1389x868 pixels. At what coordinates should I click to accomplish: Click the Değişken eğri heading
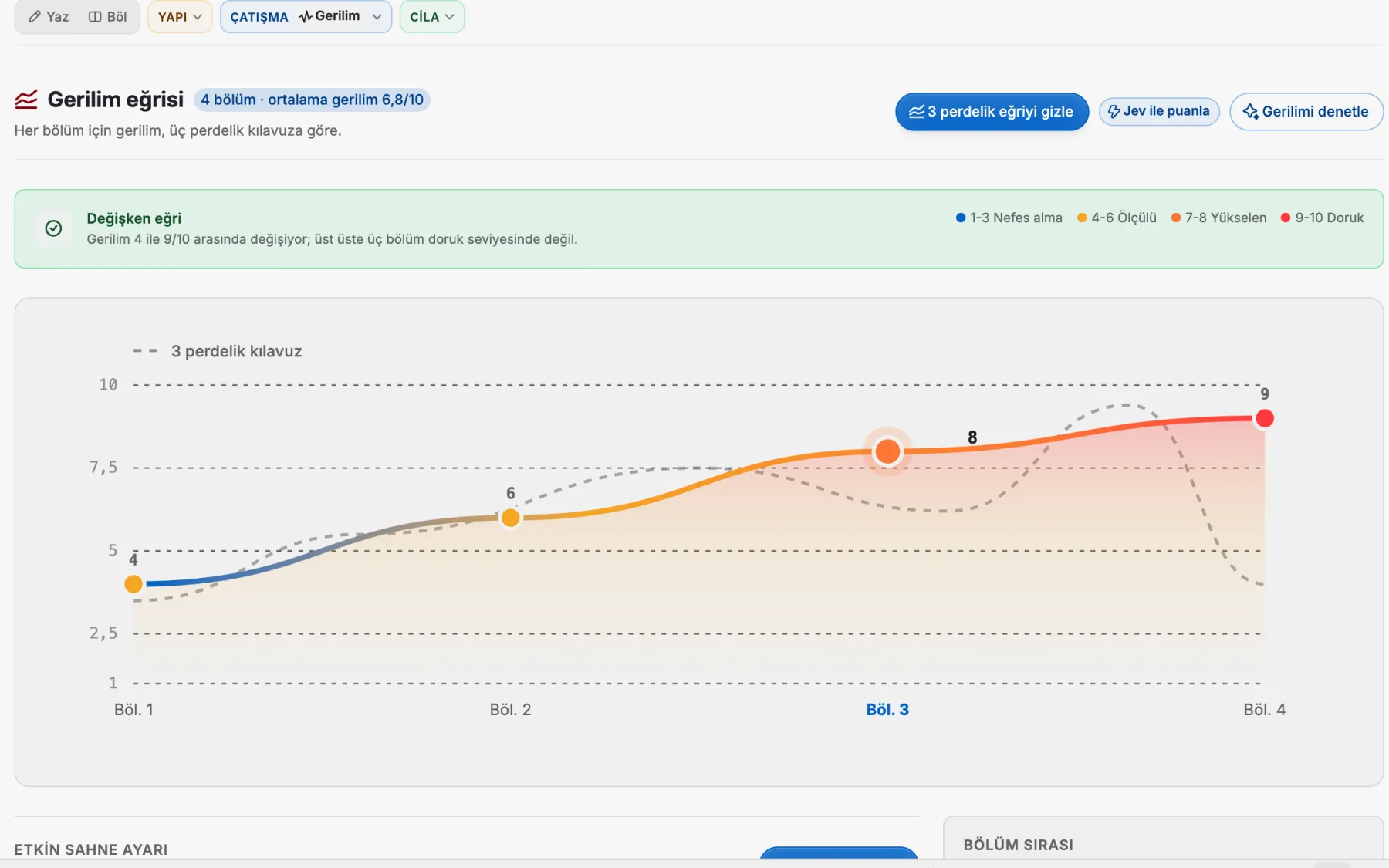pyautogui.click(x=133, y=218)
